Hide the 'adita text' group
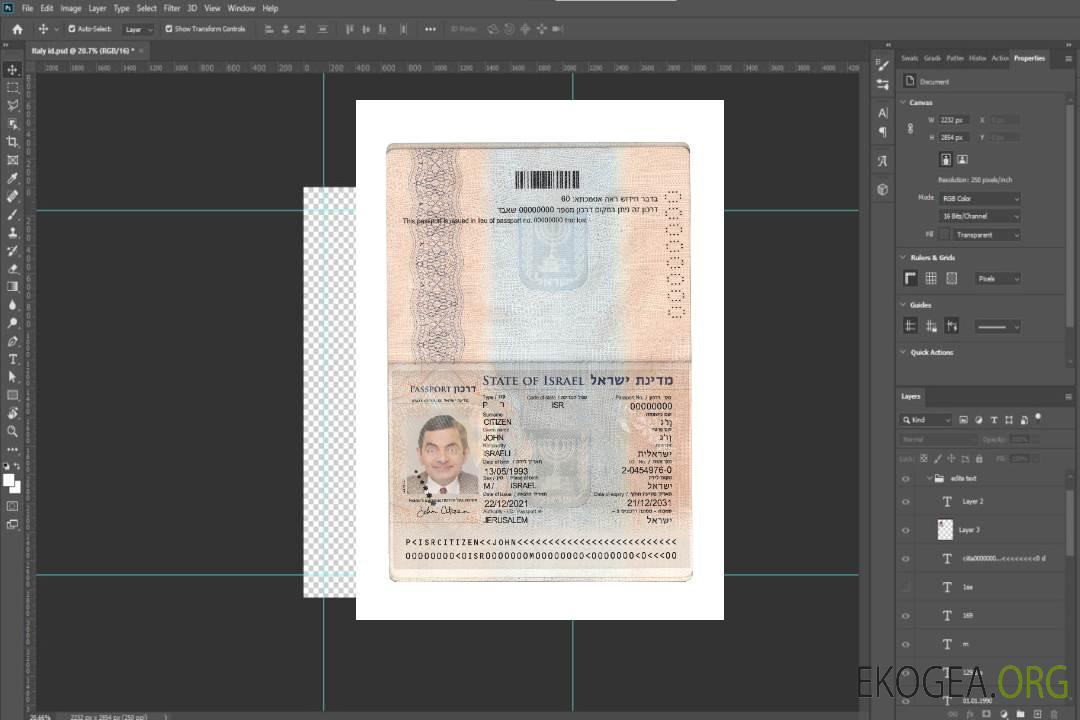1080x720 pixels. coord(906,479)
